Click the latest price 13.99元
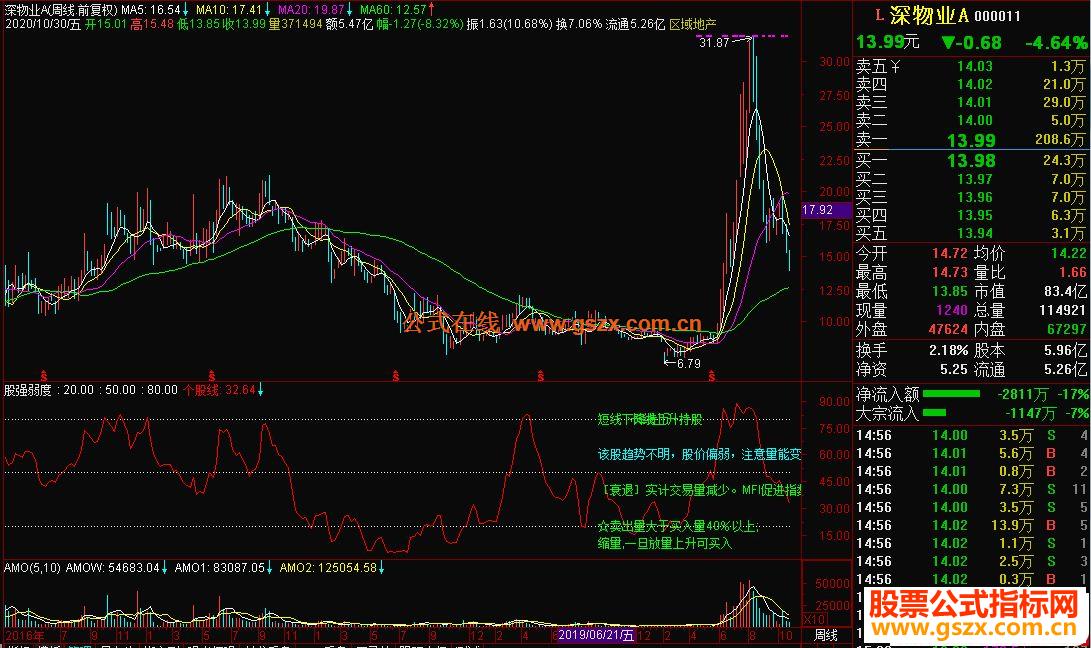This screenshot has height=648, width=1091. tap(888, 42)
